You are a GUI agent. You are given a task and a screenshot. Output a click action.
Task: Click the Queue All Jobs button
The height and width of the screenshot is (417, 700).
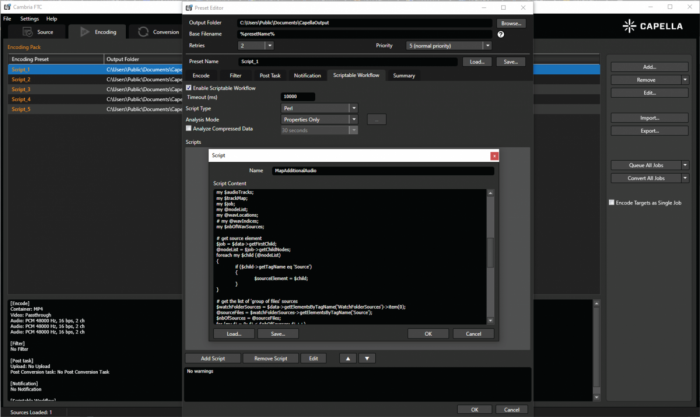(646, 165)
